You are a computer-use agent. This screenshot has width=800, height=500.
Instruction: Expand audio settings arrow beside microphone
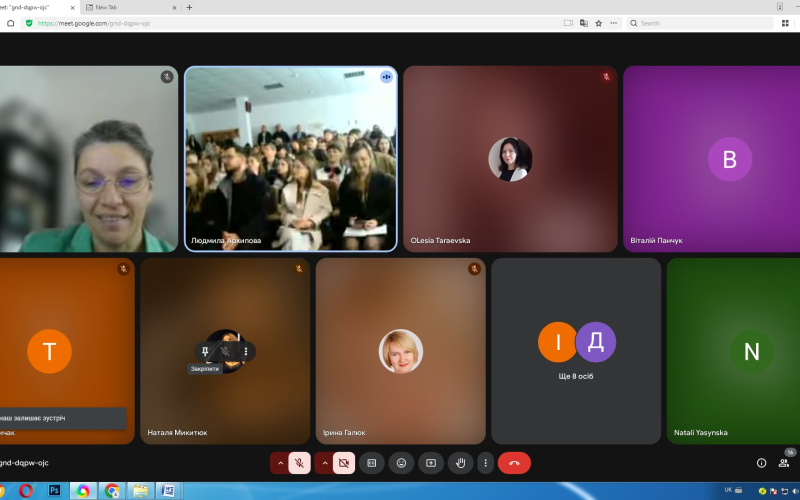point(280,463)
